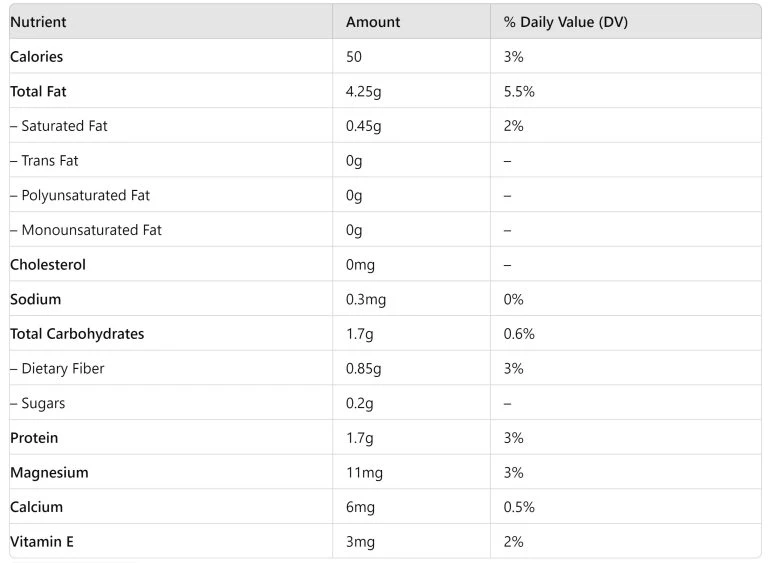Click the % Daily Value (DV) header
Image resolution: width=768 pixels, height=563 pixels.
tap(566, 22)
